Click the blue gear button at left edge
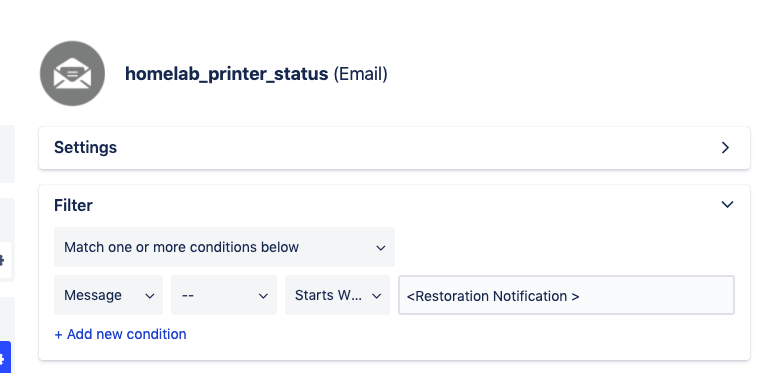This screenshot has width=778, height=373. (5, 357)
